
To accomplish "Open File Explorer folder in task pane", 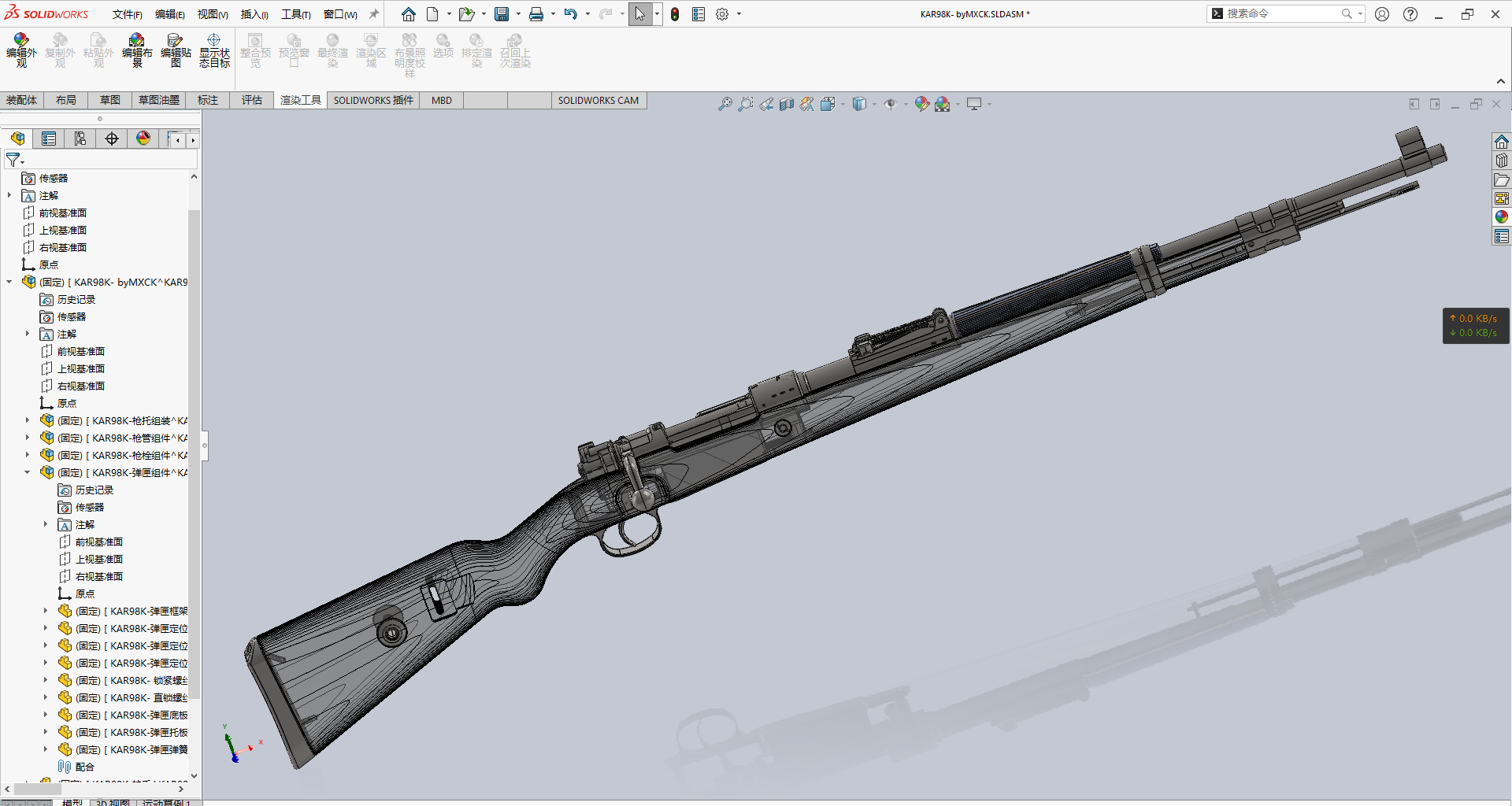I will coord(1502,179).
